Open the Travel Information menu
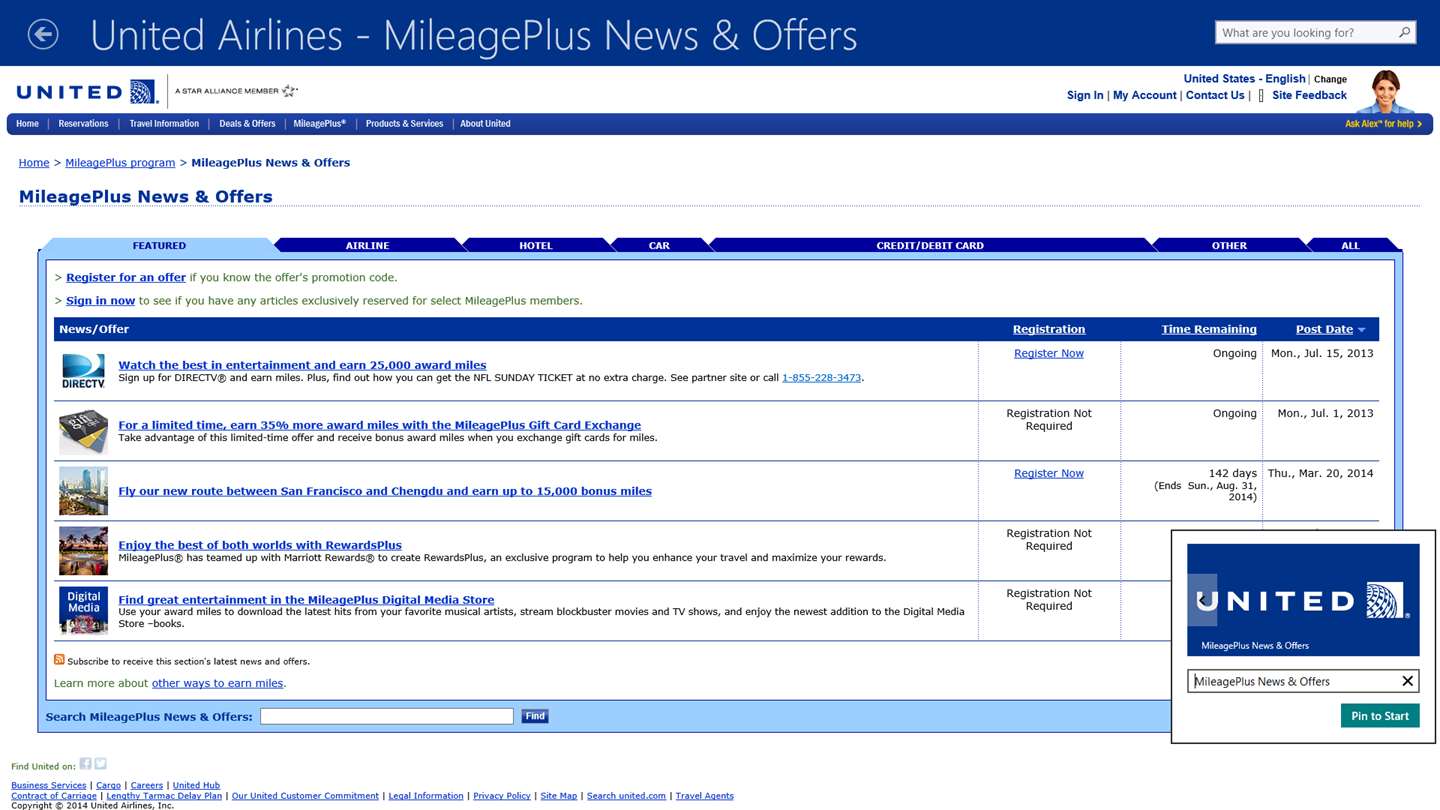This screenshot has height=810, width=1440. pos(164,124)
